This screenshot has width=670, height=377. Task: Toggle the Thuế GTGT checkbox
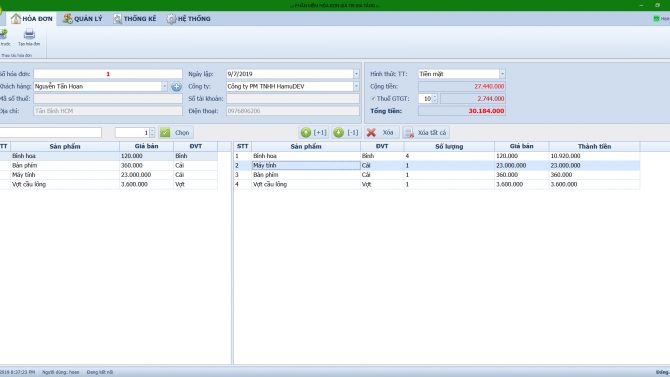373,99
